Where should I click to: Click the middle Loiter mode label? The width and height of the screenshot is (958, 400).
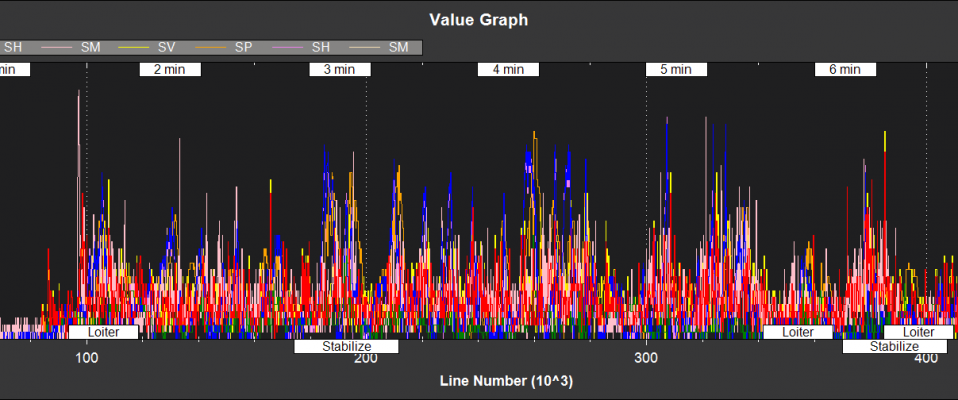coord(798,332)
